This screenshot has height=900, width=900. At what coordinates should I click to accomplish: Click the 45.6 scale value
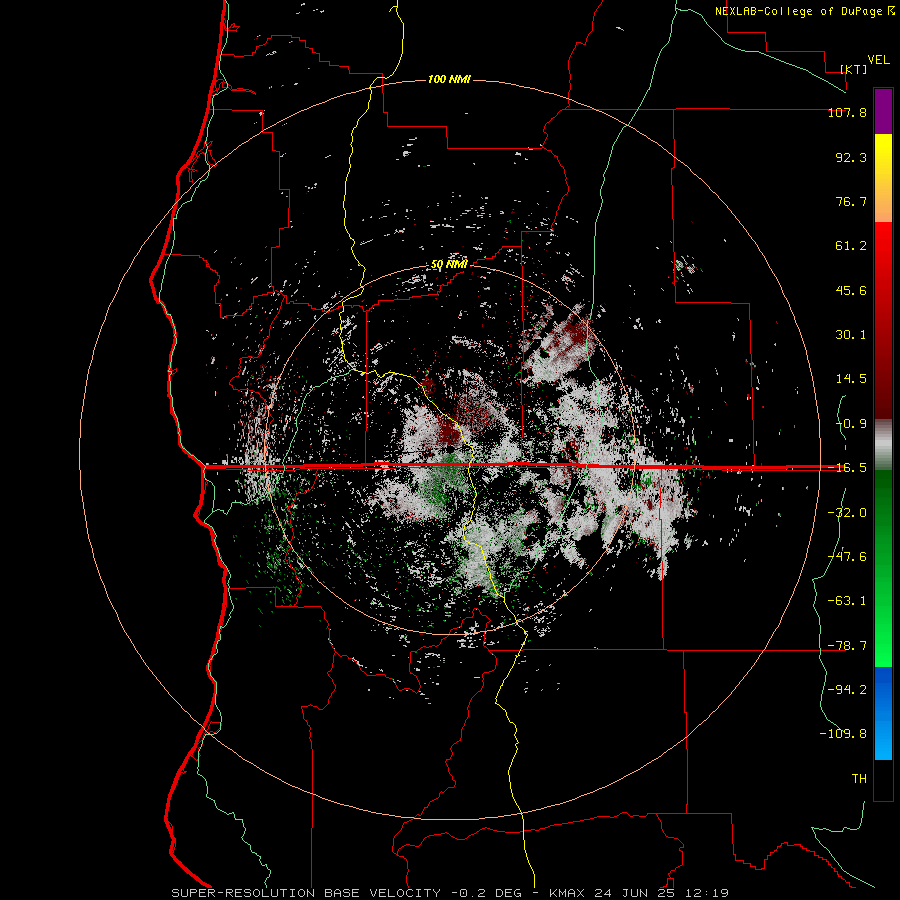851,290
